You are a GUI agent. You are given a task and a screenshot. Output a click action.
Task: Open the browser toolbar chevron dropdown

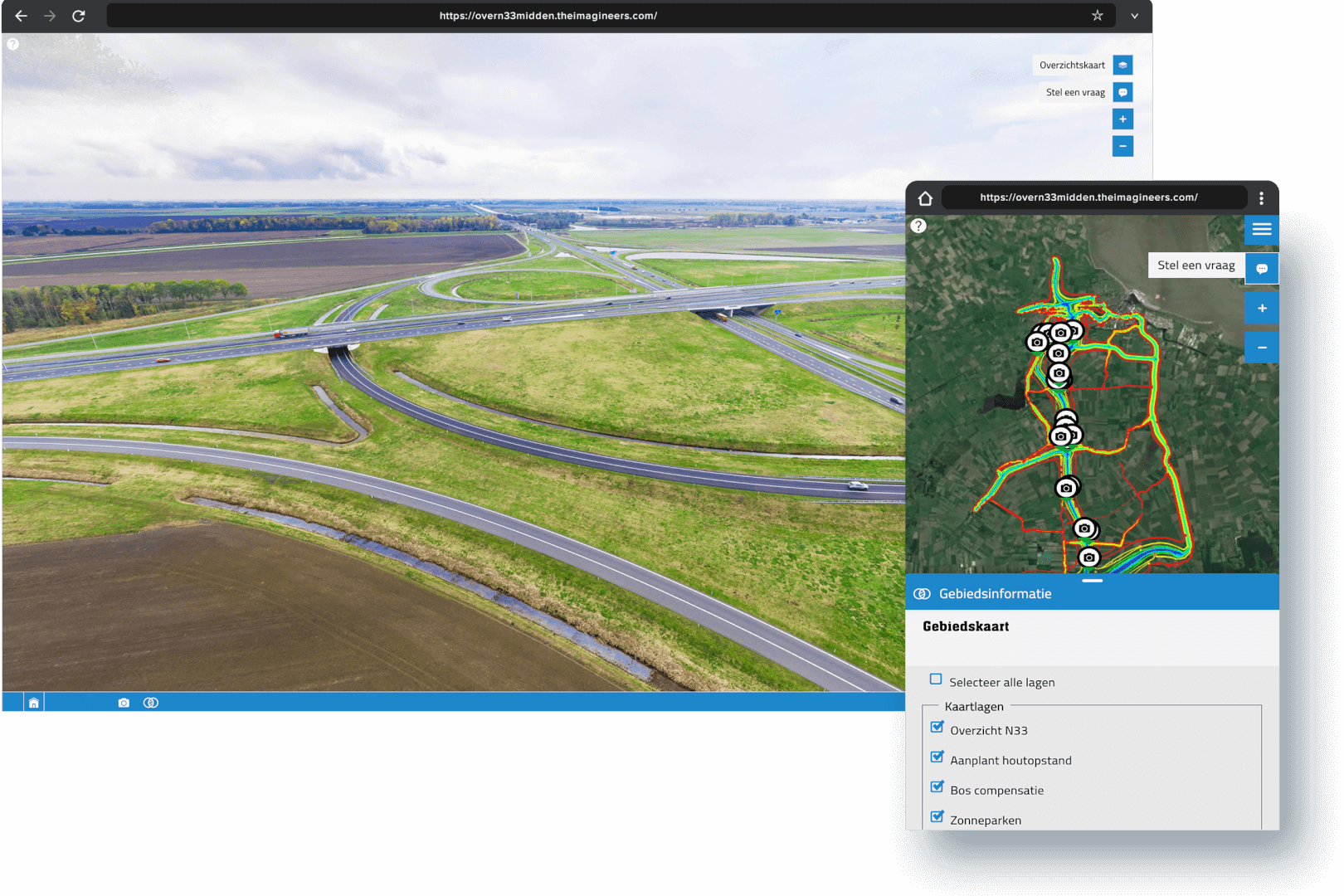point(1134,15)
